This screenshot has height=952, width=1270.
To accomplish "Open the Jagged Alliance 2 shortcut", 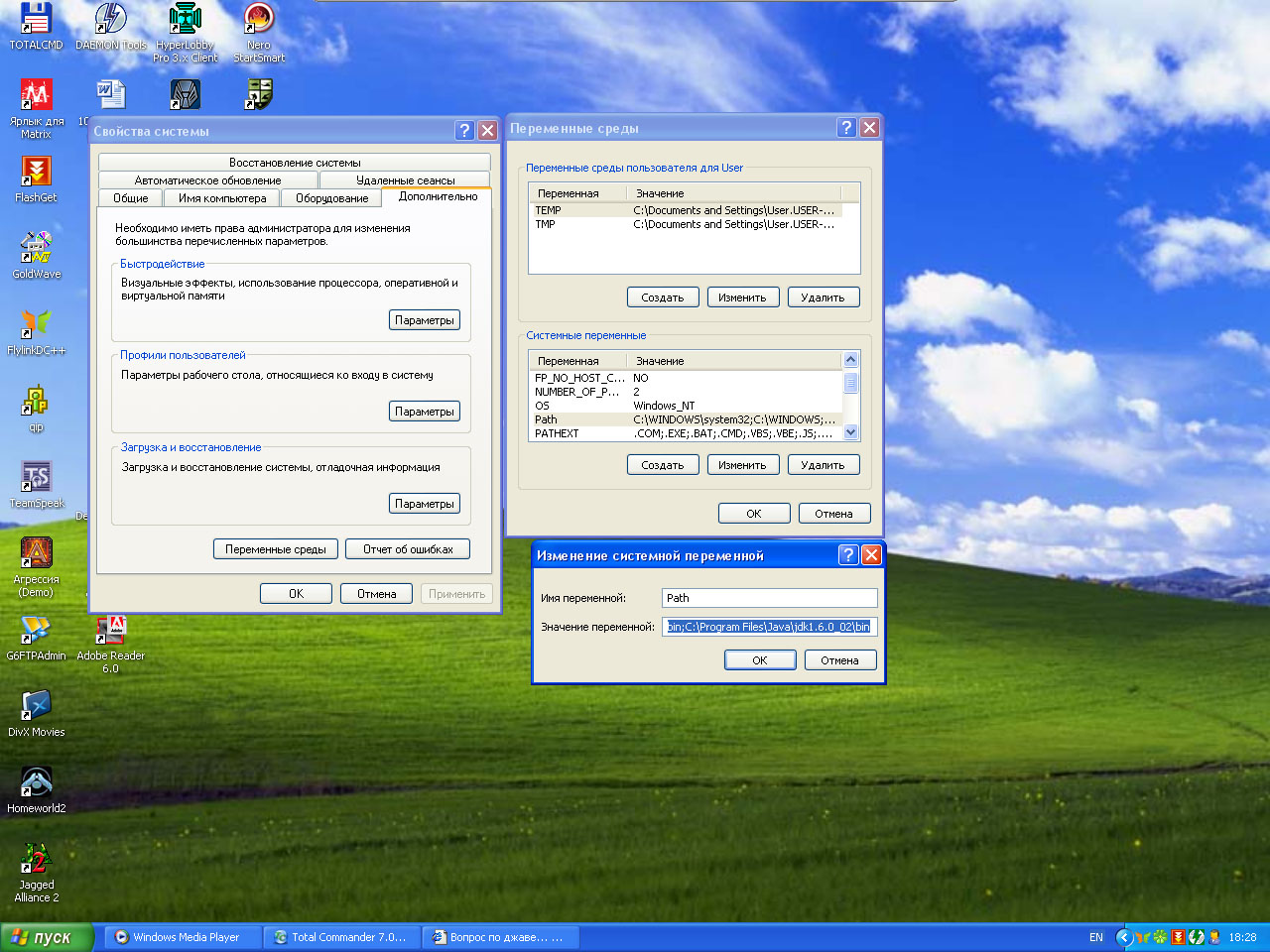I will (x=36, y=860).
